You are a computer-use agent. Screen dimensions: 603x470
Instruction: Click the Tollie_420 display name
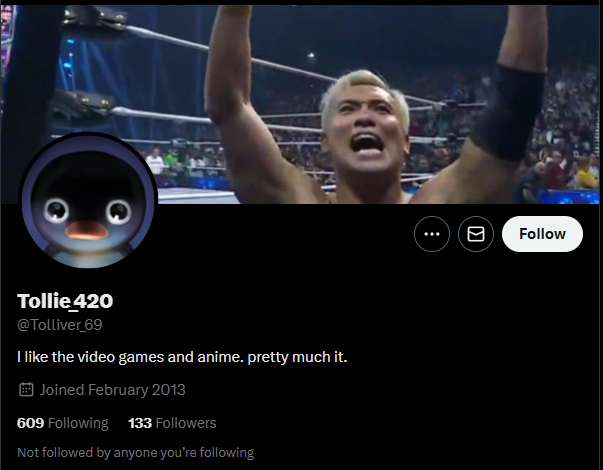pos(65,301)
